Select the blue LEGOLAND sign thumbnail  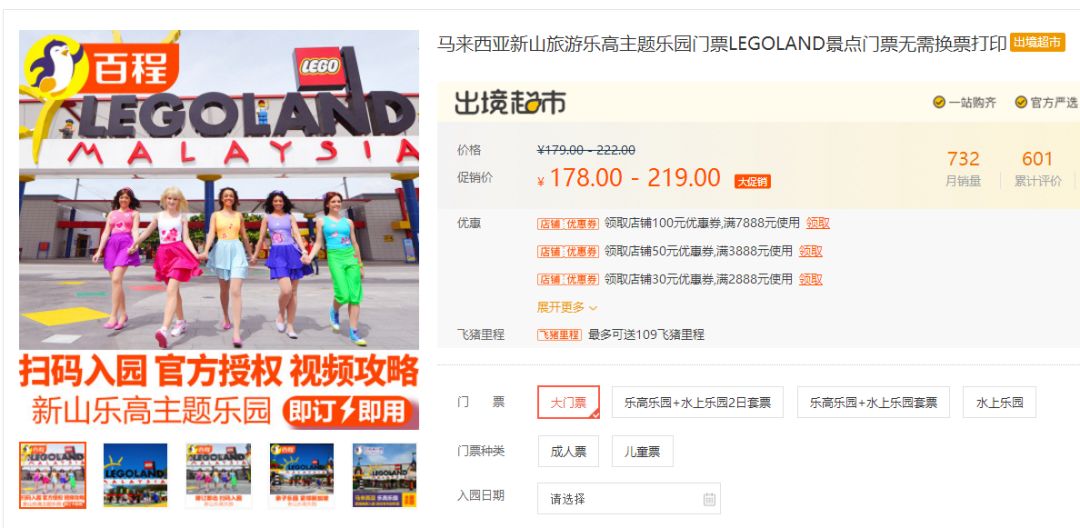pos(135,475)
